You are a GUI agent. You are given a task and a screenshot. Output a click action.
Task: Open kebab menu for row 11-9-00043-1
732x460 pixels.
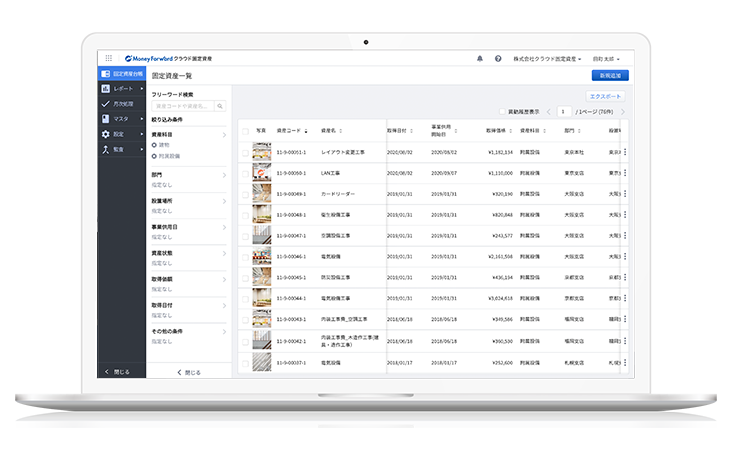point(625,319)
